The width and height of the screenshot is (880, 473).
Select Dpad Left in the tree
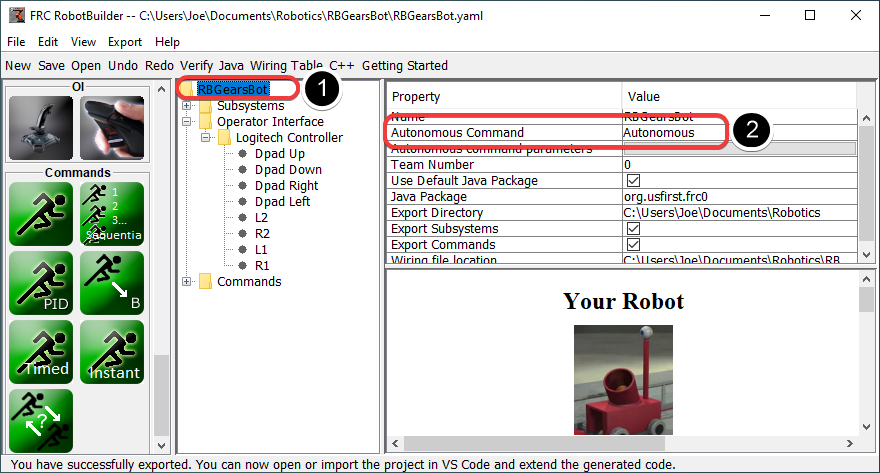click(x=282, y=201)
